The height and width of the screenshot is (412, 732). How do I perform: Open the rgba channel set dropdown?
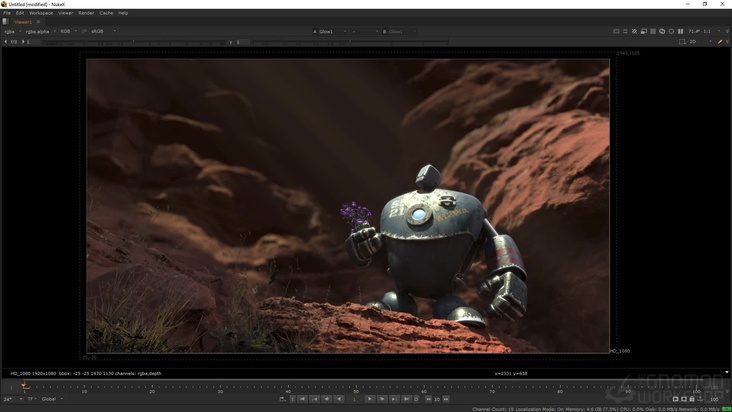(13, 31)
